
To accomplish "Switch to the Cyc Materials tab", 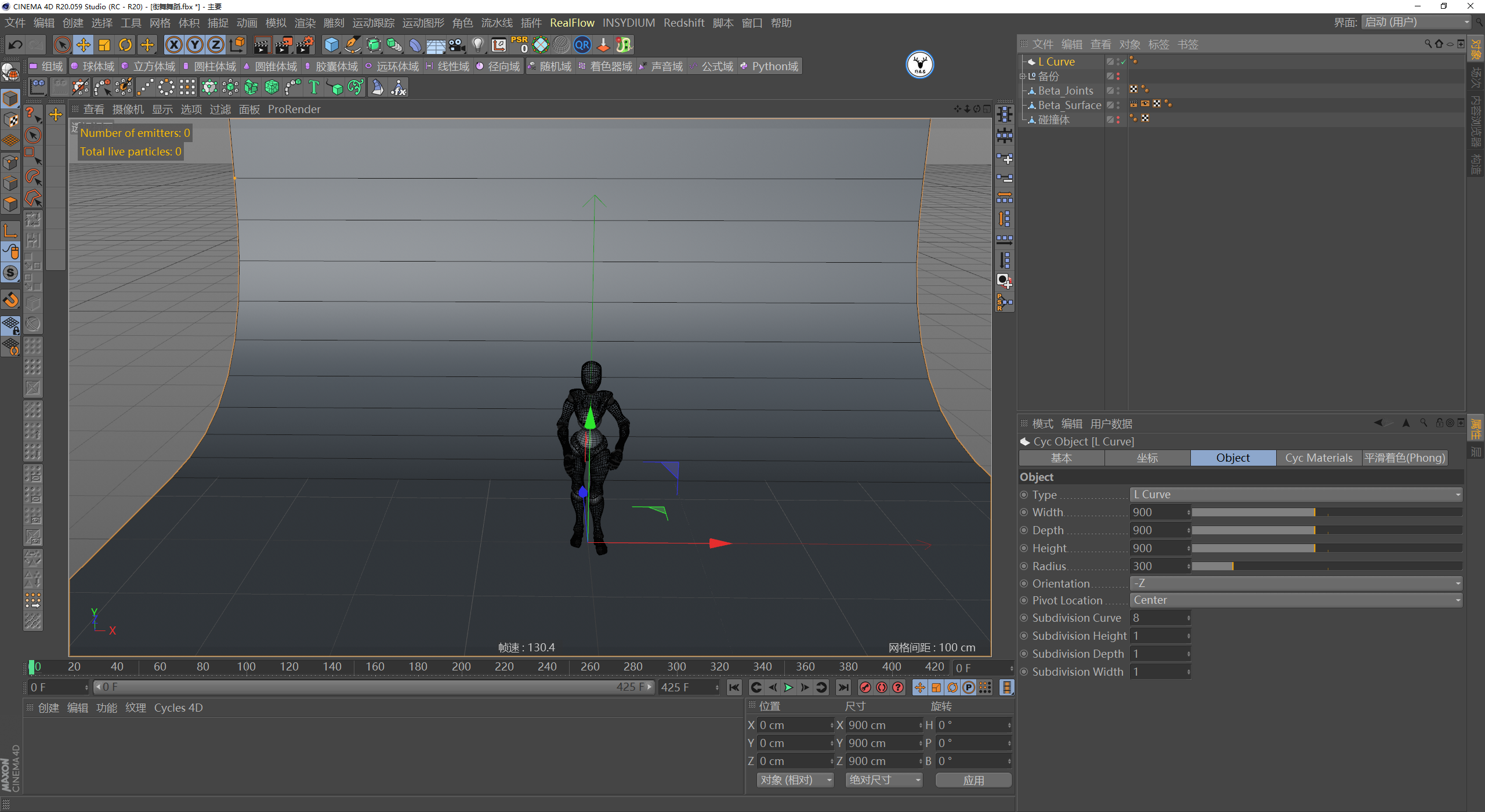I will click(x=1319, y=458).
